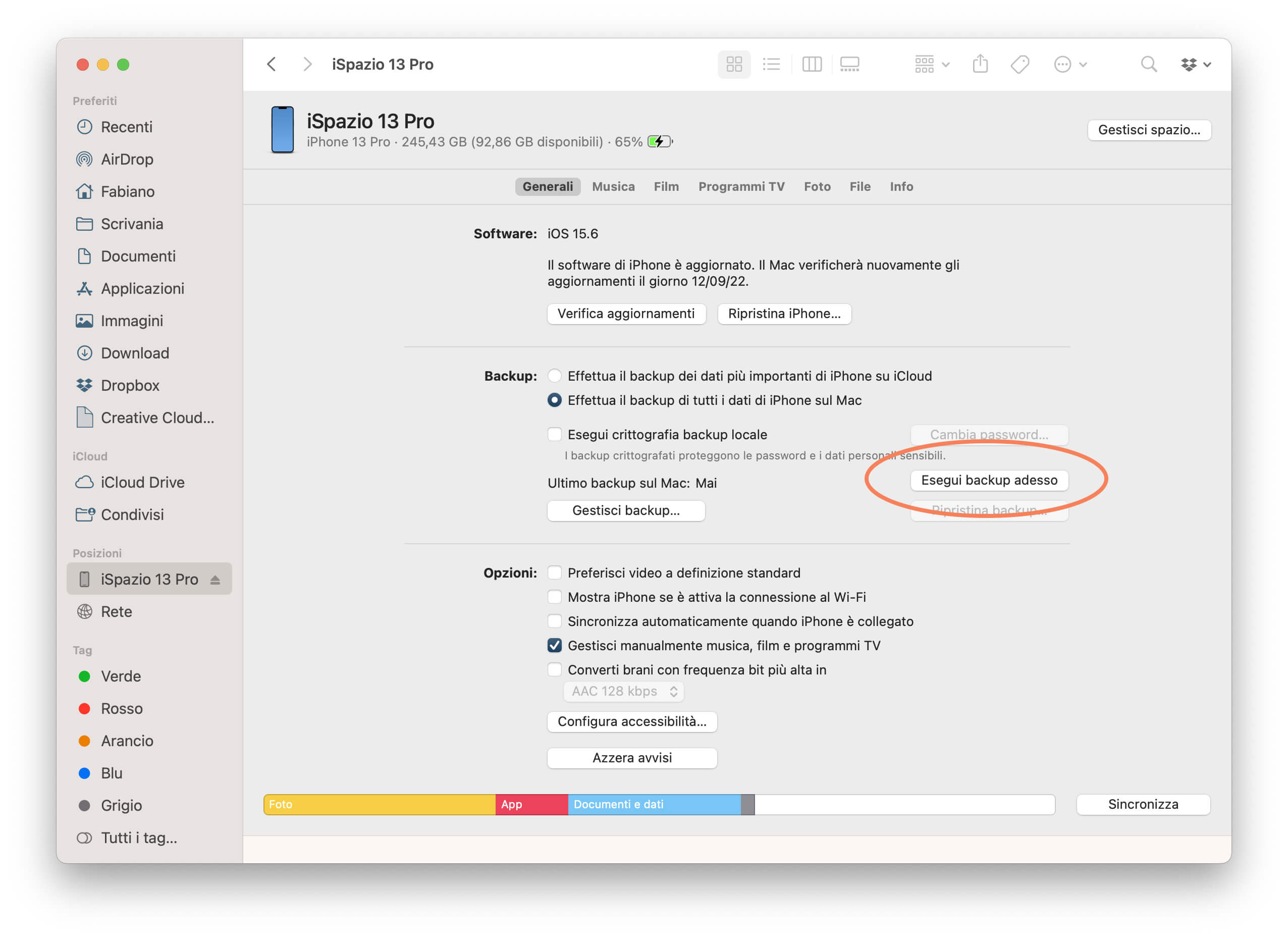Select the list view icon

(771, 64)
